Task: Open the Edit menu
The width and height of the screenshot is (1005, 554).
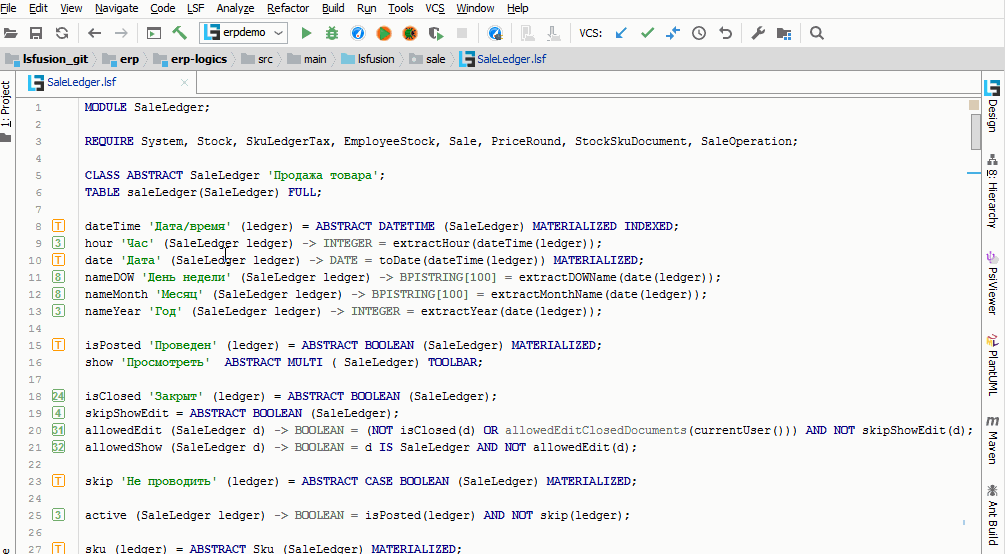Action: click(38, 8)
